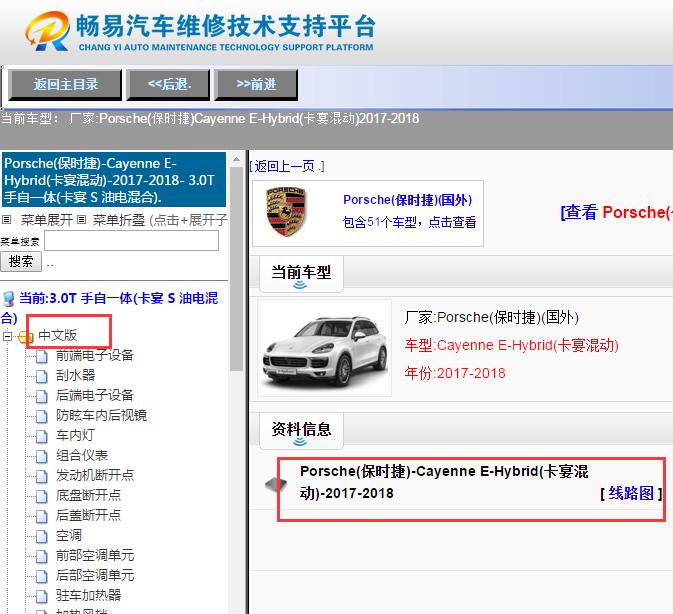The width and height of the screenshot is (673, 614).
Task: Click document icon beside 空调
Action: coord(42,537)
